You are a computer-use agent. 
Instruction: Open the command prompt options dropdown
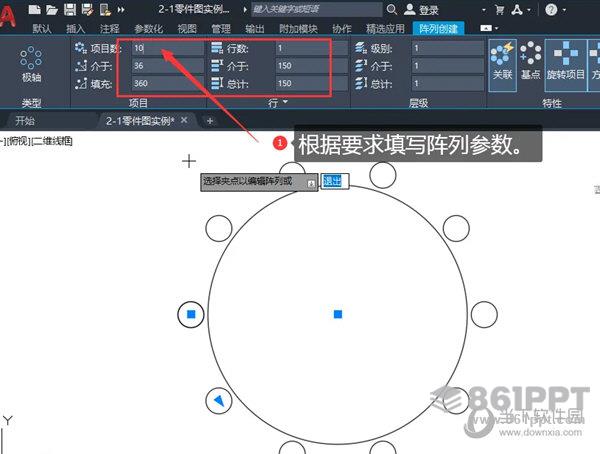(x=311, y=183)
